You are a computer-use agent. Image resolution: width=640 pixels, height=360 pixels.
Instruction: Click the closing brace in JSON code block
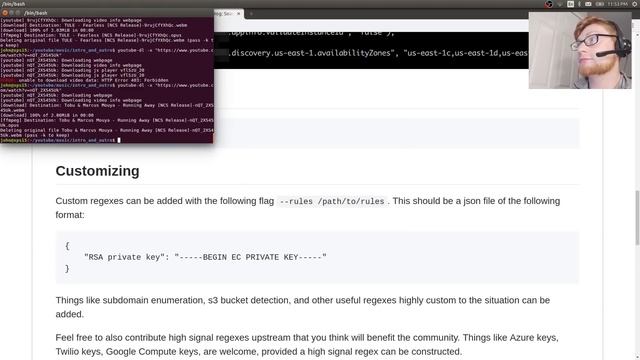67,269
